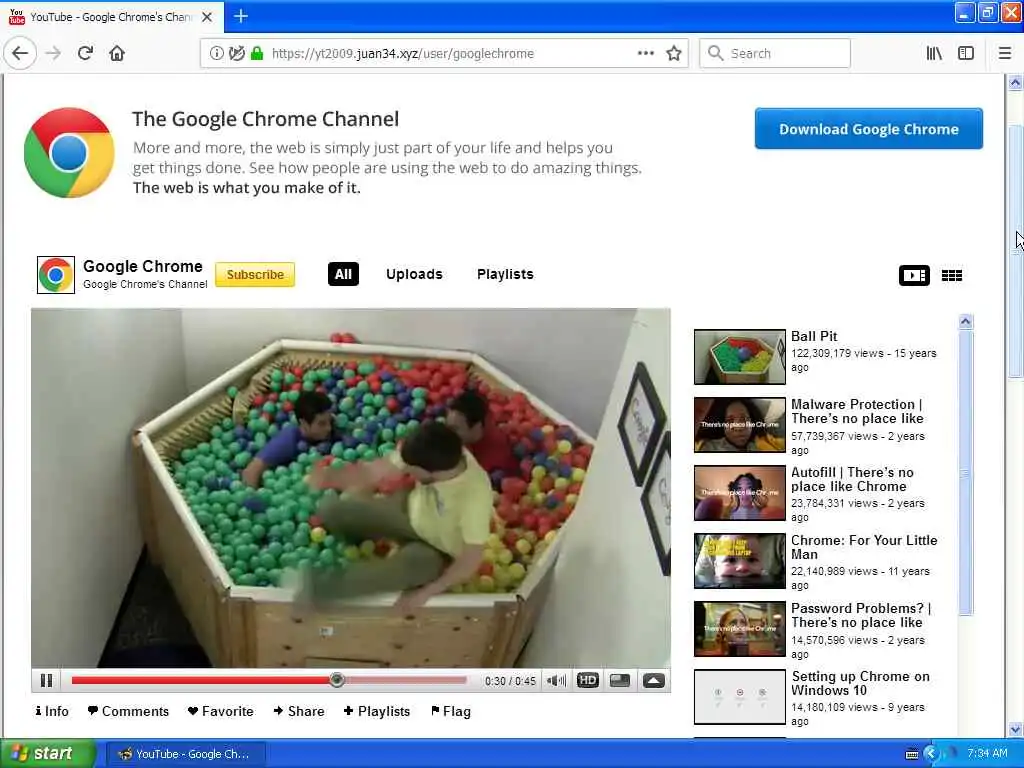Select YouTube taskbar window button
1024x768 pixels.
click(185, 754)
